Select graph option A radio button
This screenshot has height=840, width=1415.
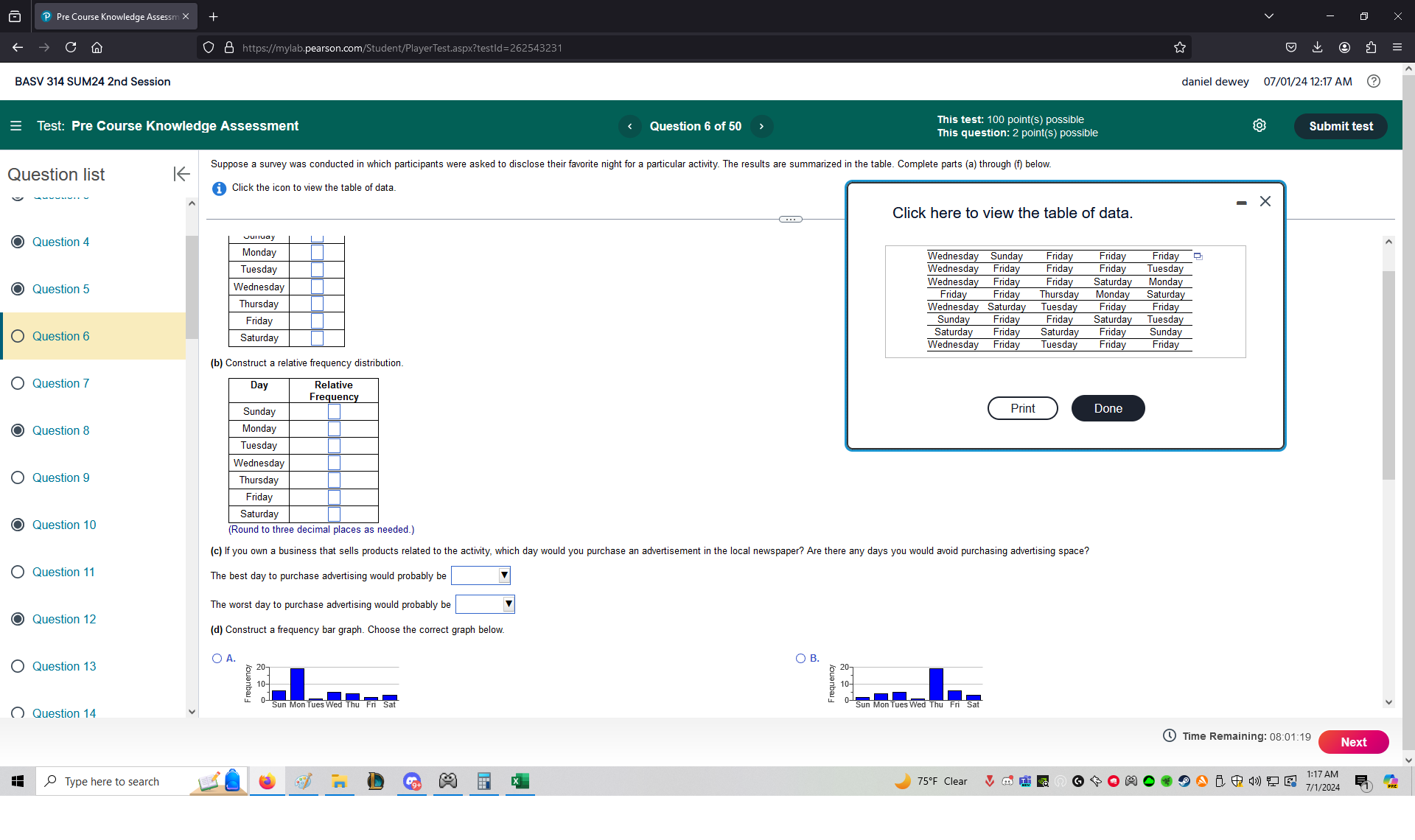[x=217, y=659]
